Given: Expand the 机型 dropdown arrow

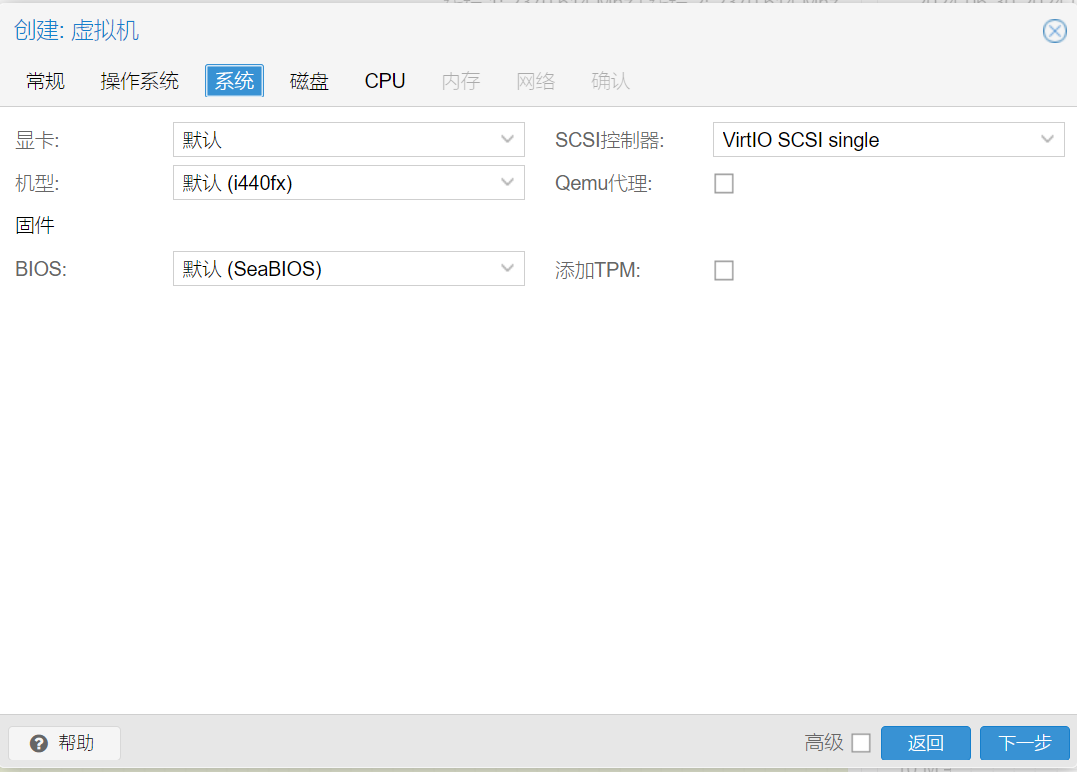Looking at the screenshot, I should click(508, 183).
